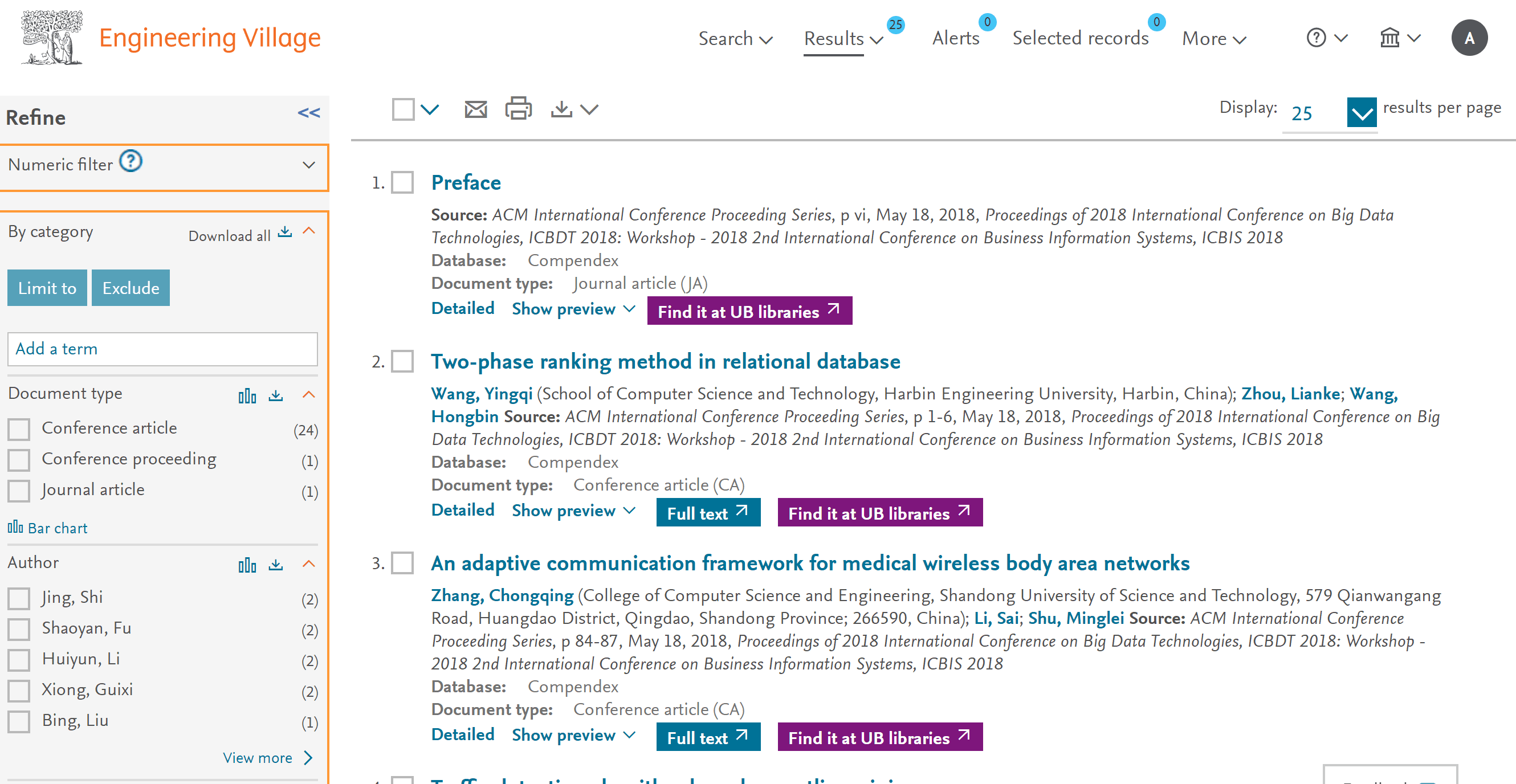Expand Show preview for adaptive communication record

point(573,735)
